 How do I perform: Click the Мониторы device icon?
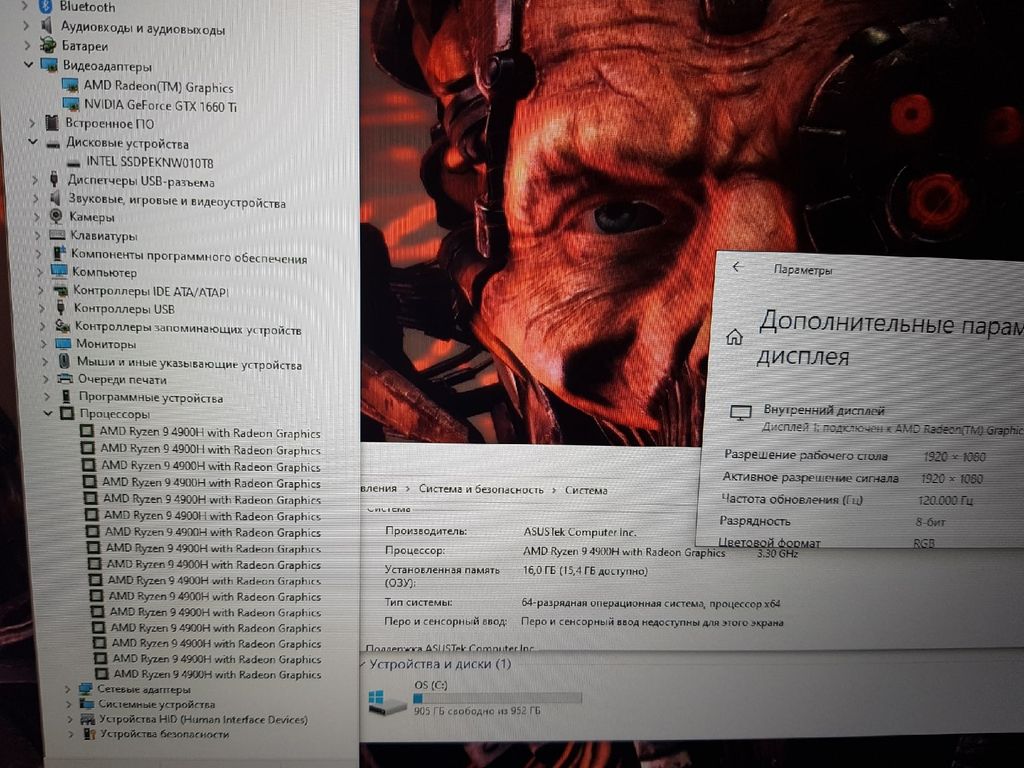tap(62, 344)
